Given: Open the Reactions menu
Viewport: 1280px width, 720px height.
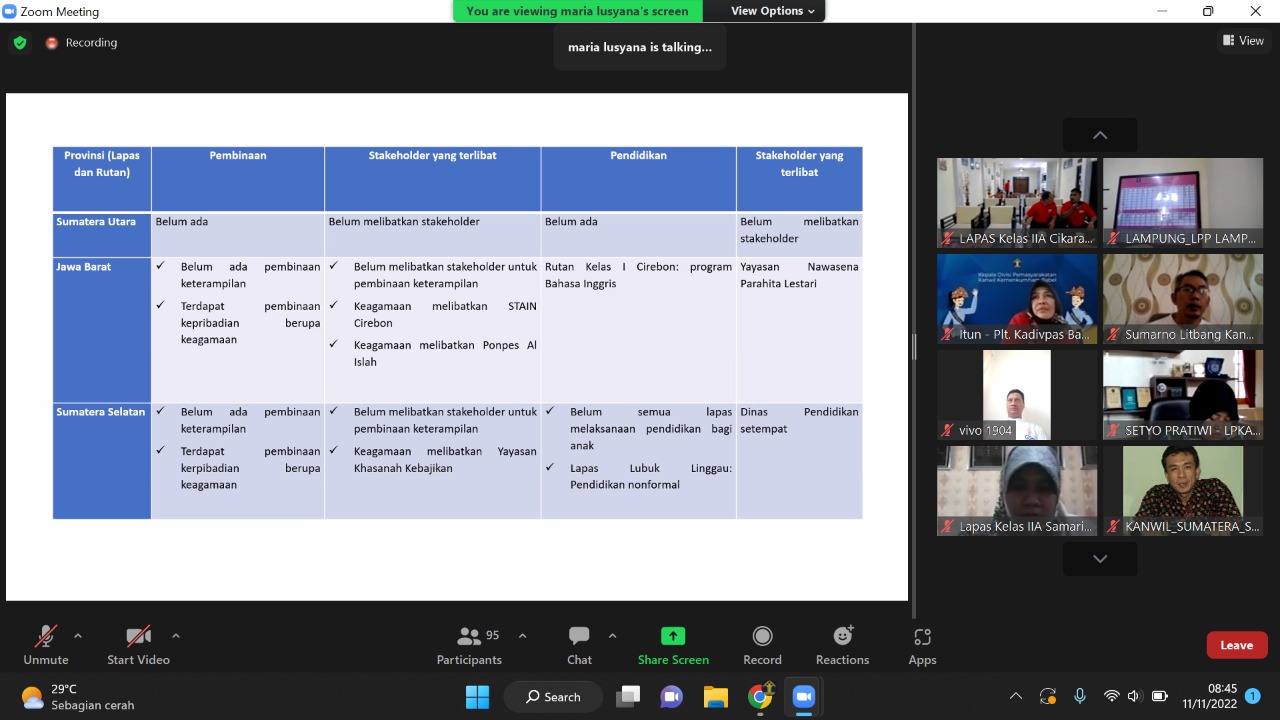Looking at the screenshot, I should 842,645.
